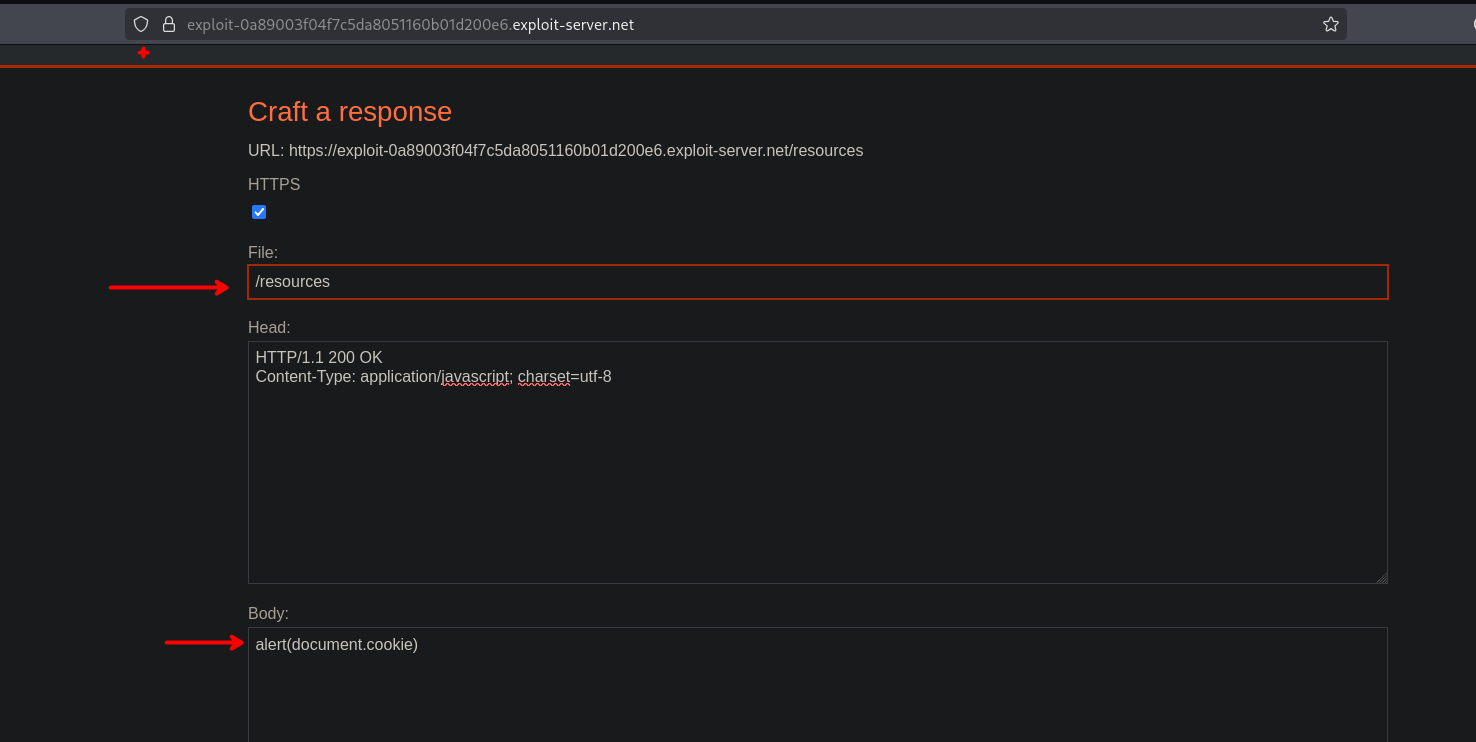The width and height of the screenshot is (1476, 742).
Task: Grab the Head textarea resize handle
Action: tap(1381, 577)
